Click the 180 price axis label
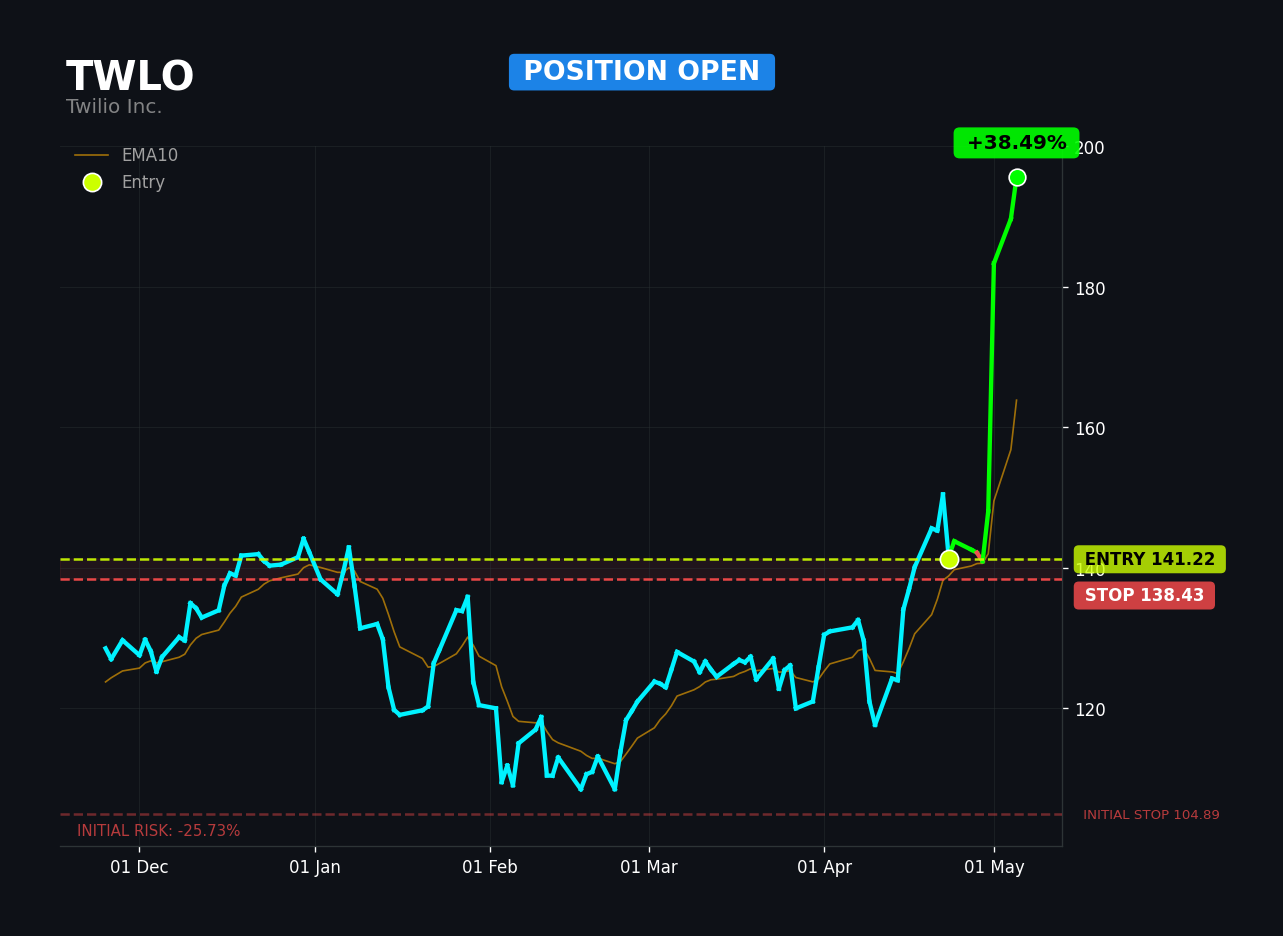This screenshot has width=1283, height=936. pyautogui.click(x=1089, y=288)
